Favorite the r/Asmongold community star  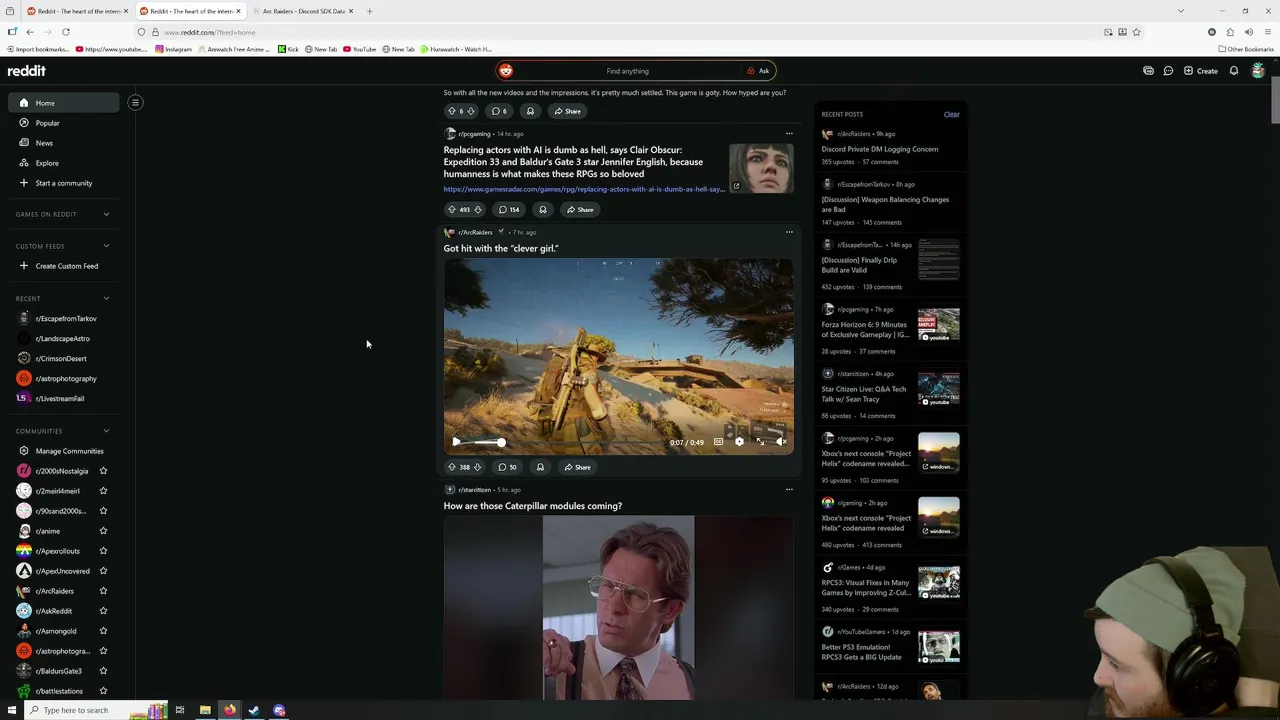[103, 631]
